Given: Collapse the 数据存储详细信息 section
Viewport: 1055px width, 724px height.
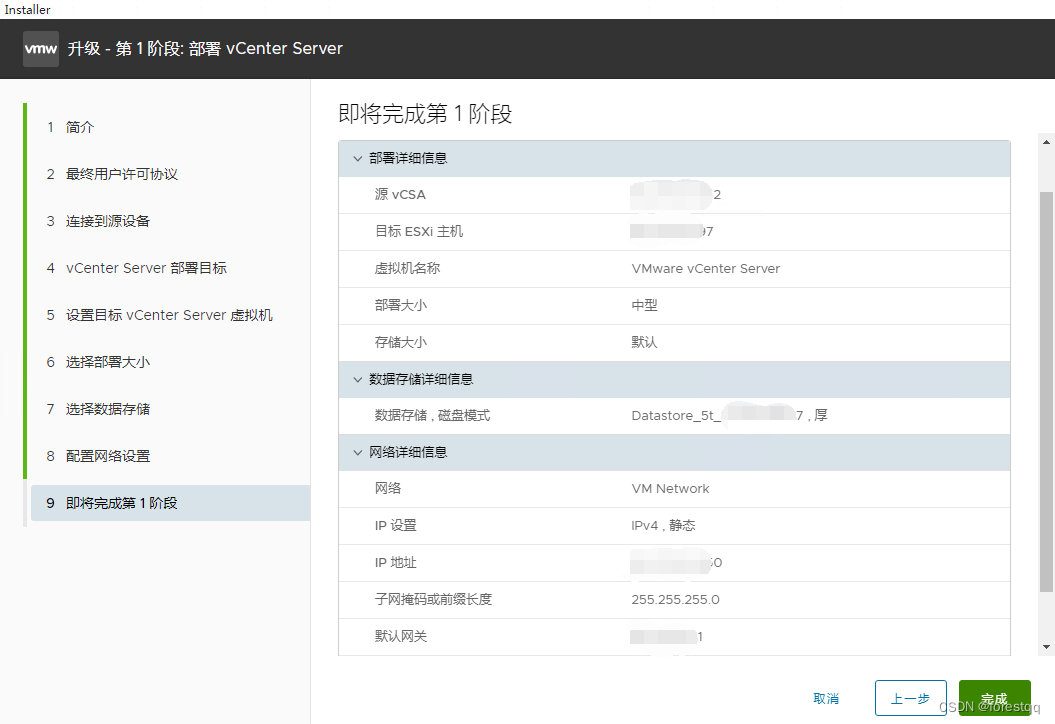Looking at the screenshot, I should pyautogui.click(x=357, y=379).
